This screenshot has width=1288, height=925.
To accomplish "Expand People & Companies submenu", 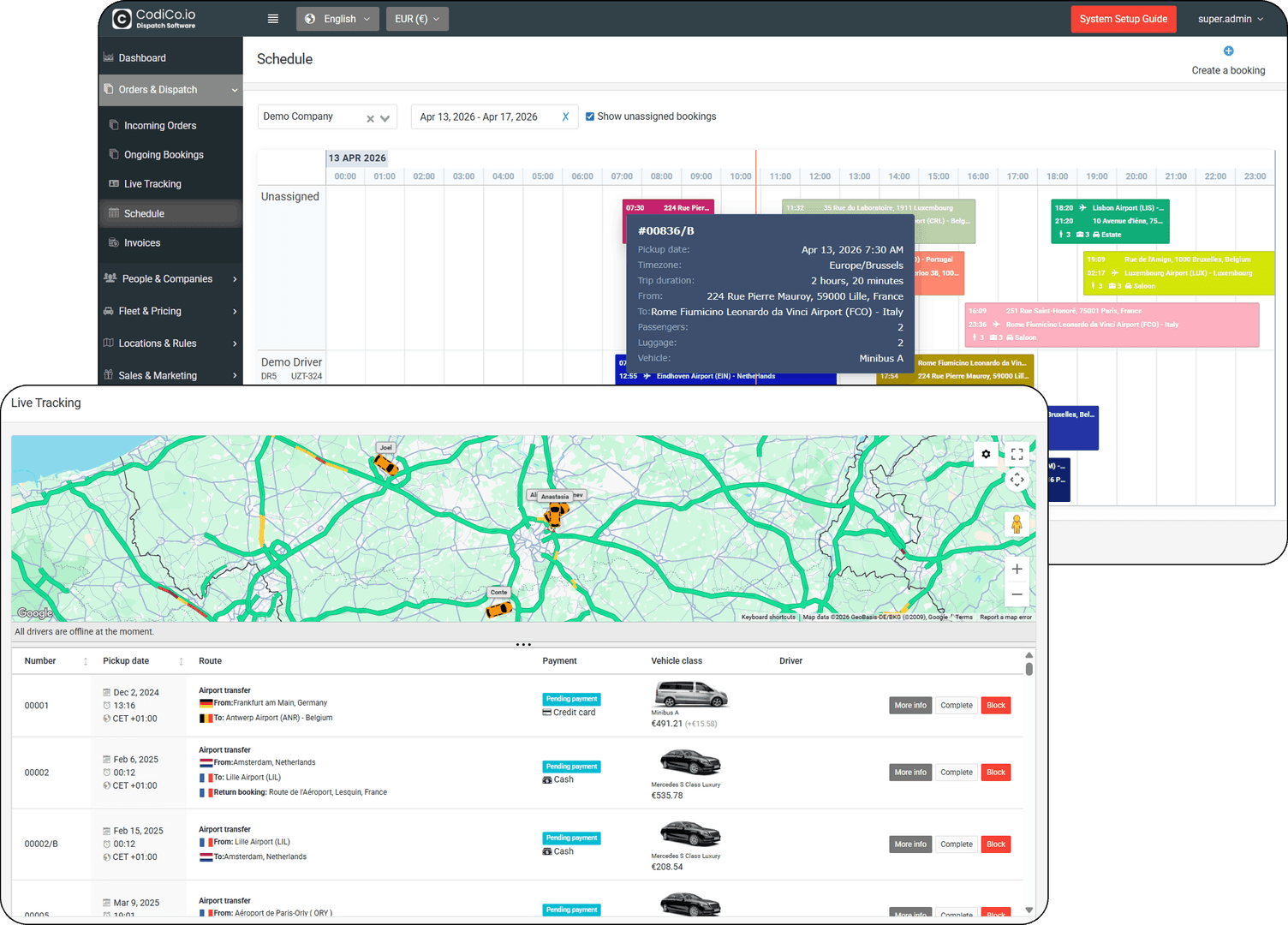I will (x=235, y=279).
